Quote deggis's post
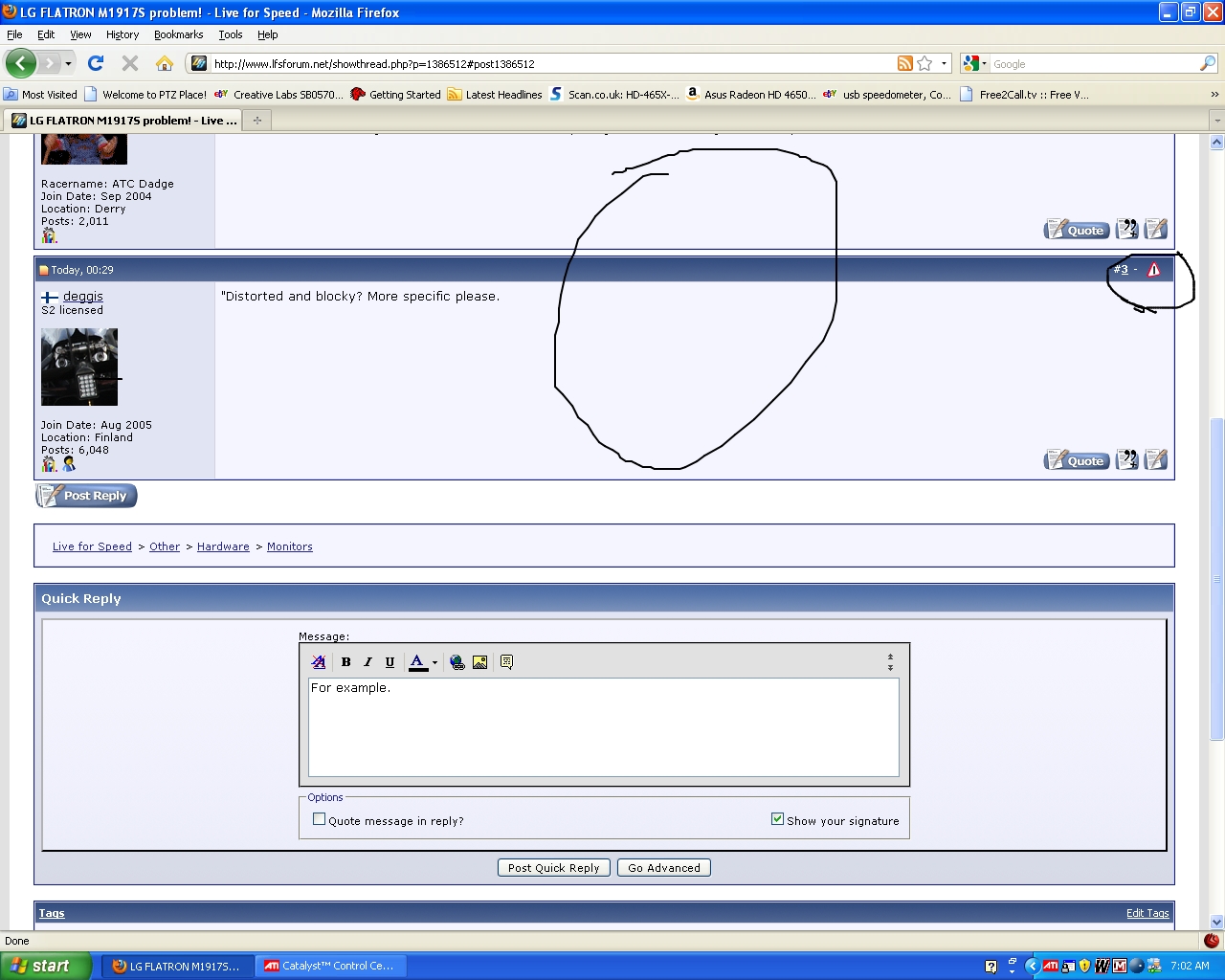1225x980 pixels. coord(1077,460)
